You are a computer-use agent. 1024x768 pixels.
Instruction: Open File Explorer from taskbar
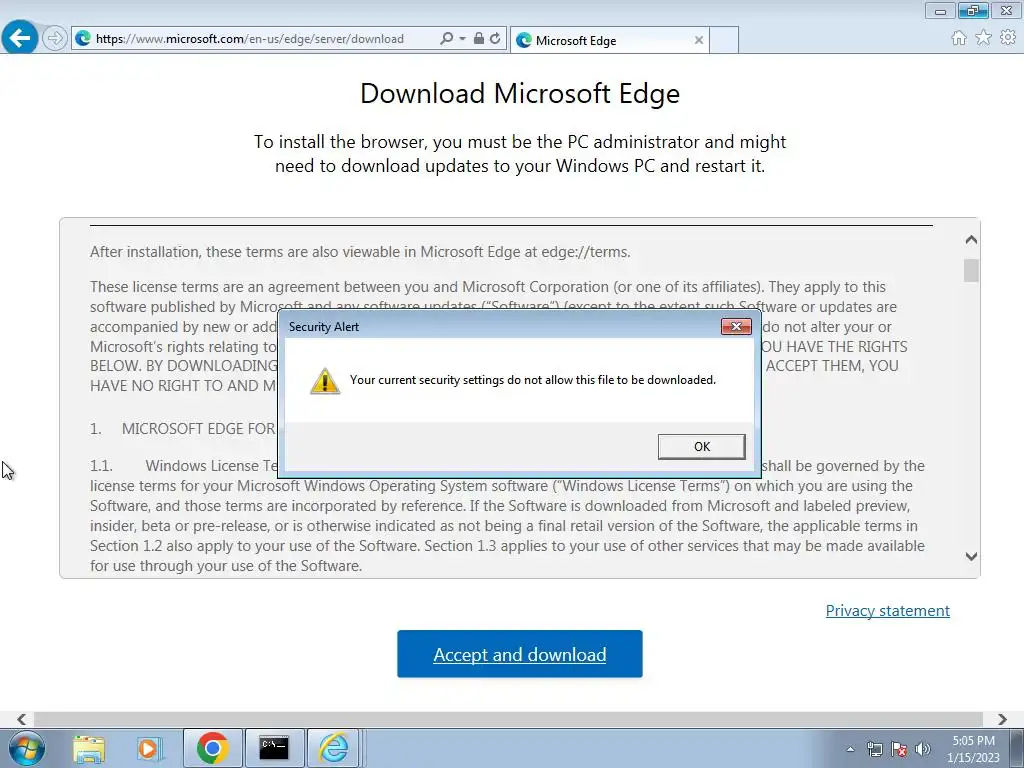click(x=89, y=748)
